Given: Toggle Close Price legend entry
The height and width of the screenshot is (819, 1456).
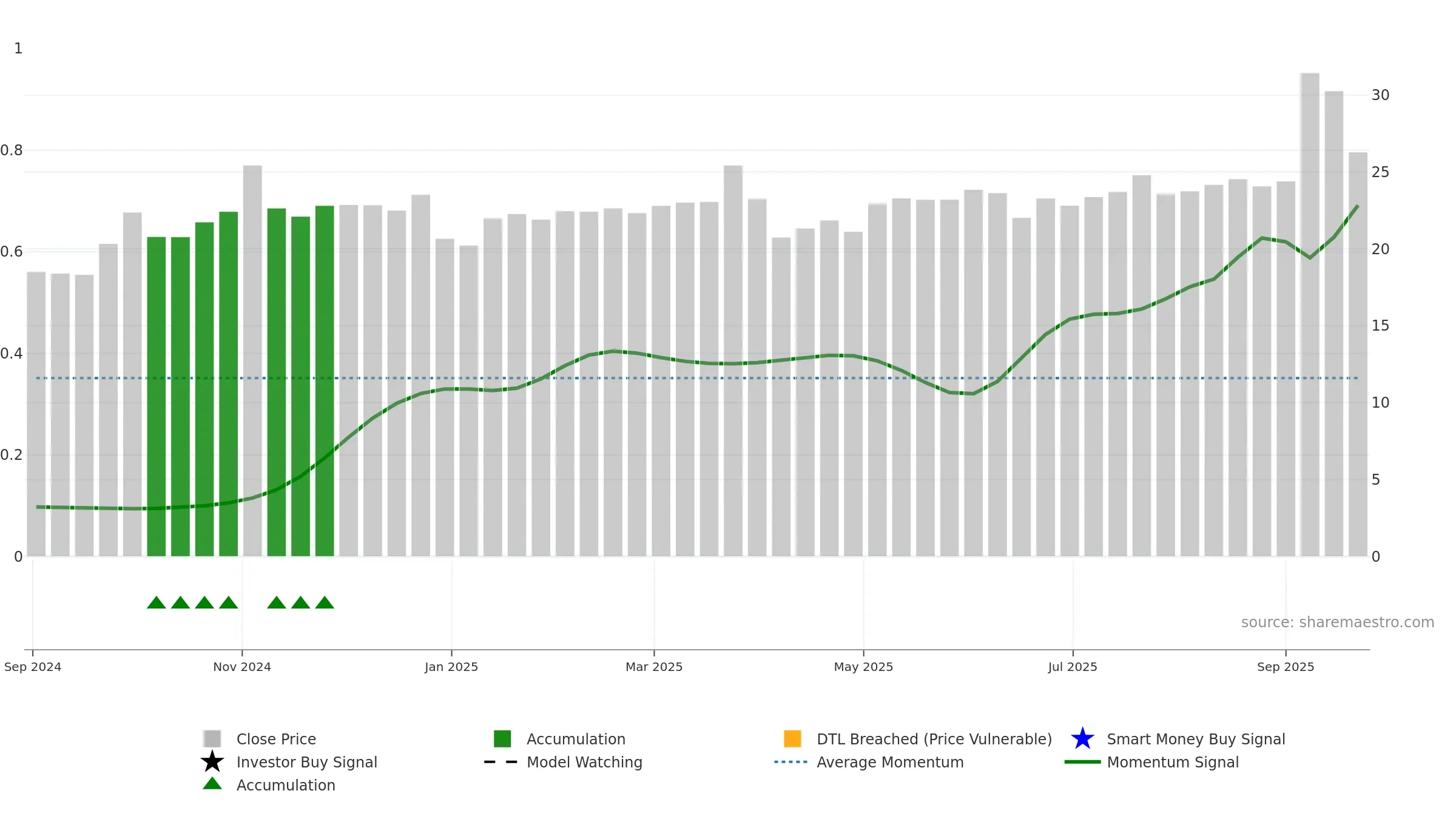Looking at the screenshot, I should tap(276, 739).
